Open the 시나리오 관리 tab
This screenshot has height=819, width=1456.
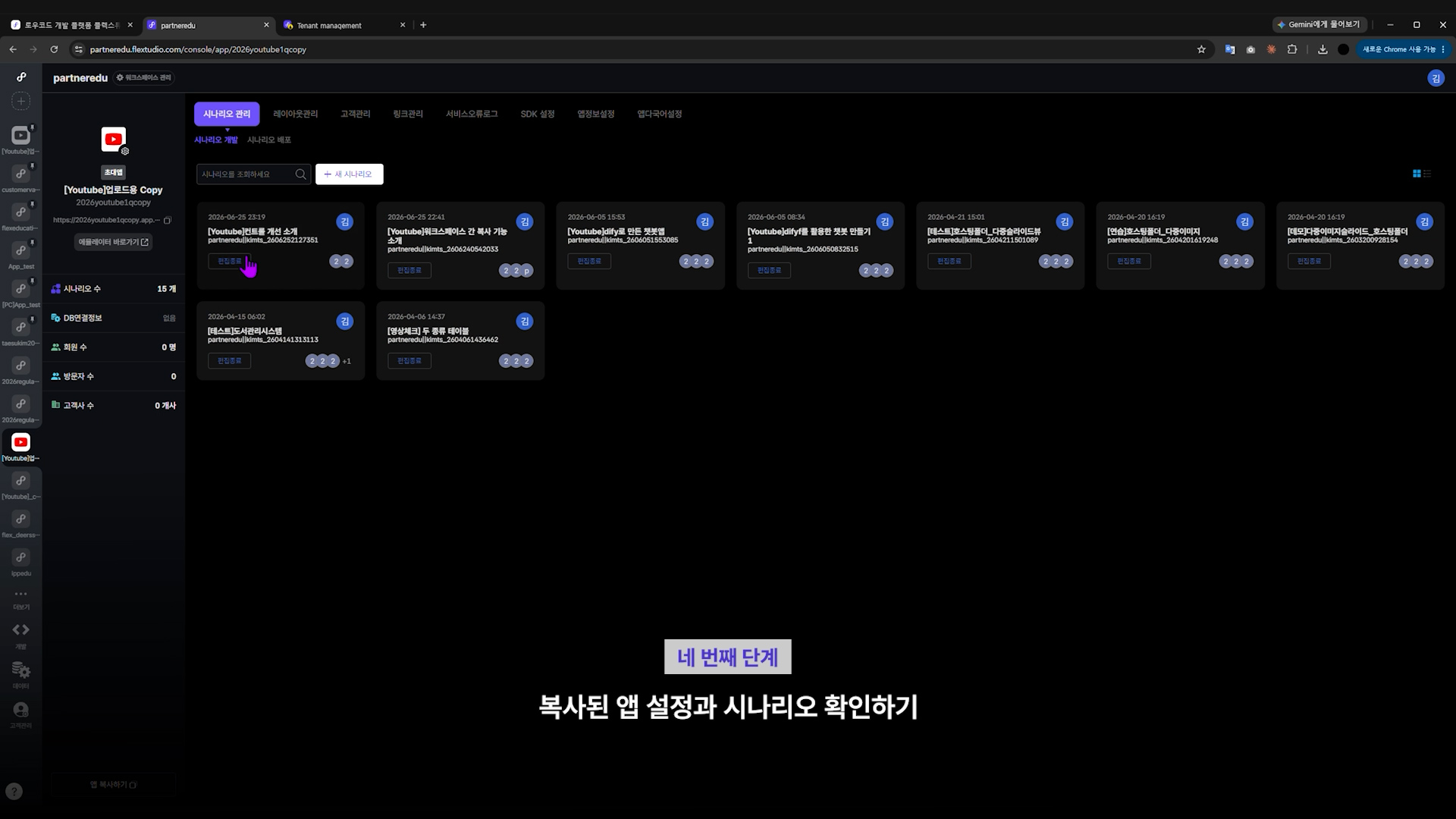227,114
